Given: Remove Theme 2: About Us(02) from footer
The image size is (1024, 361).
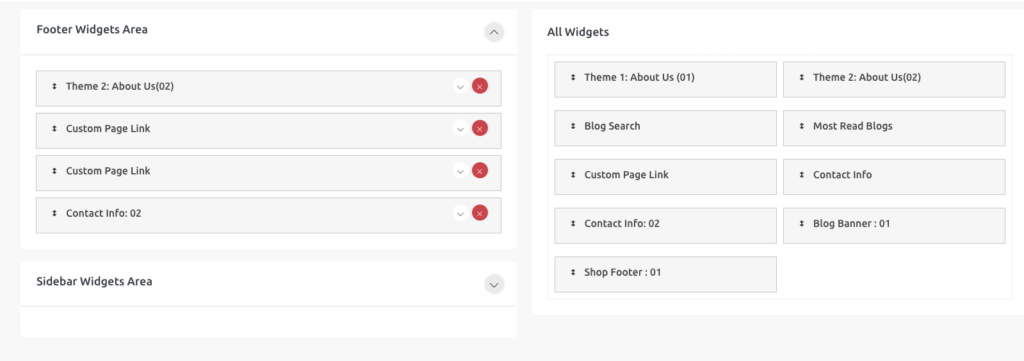Looking at the screenshot, I should tap(479, 86).
